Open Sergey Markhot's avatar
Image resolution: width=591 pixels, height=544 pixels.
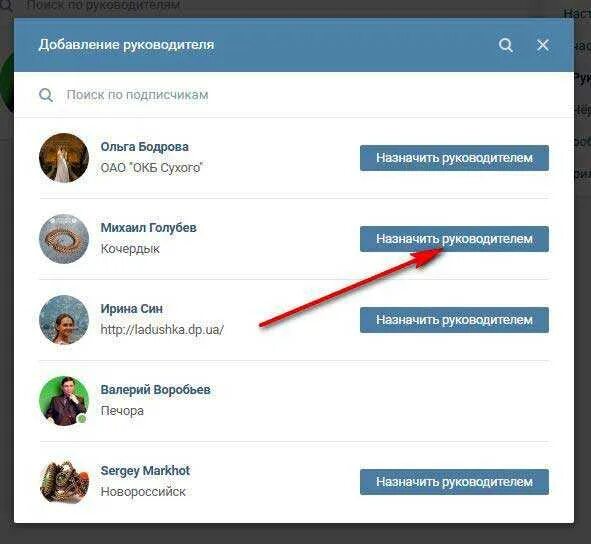pyautogui.click(x=64, y=482)
